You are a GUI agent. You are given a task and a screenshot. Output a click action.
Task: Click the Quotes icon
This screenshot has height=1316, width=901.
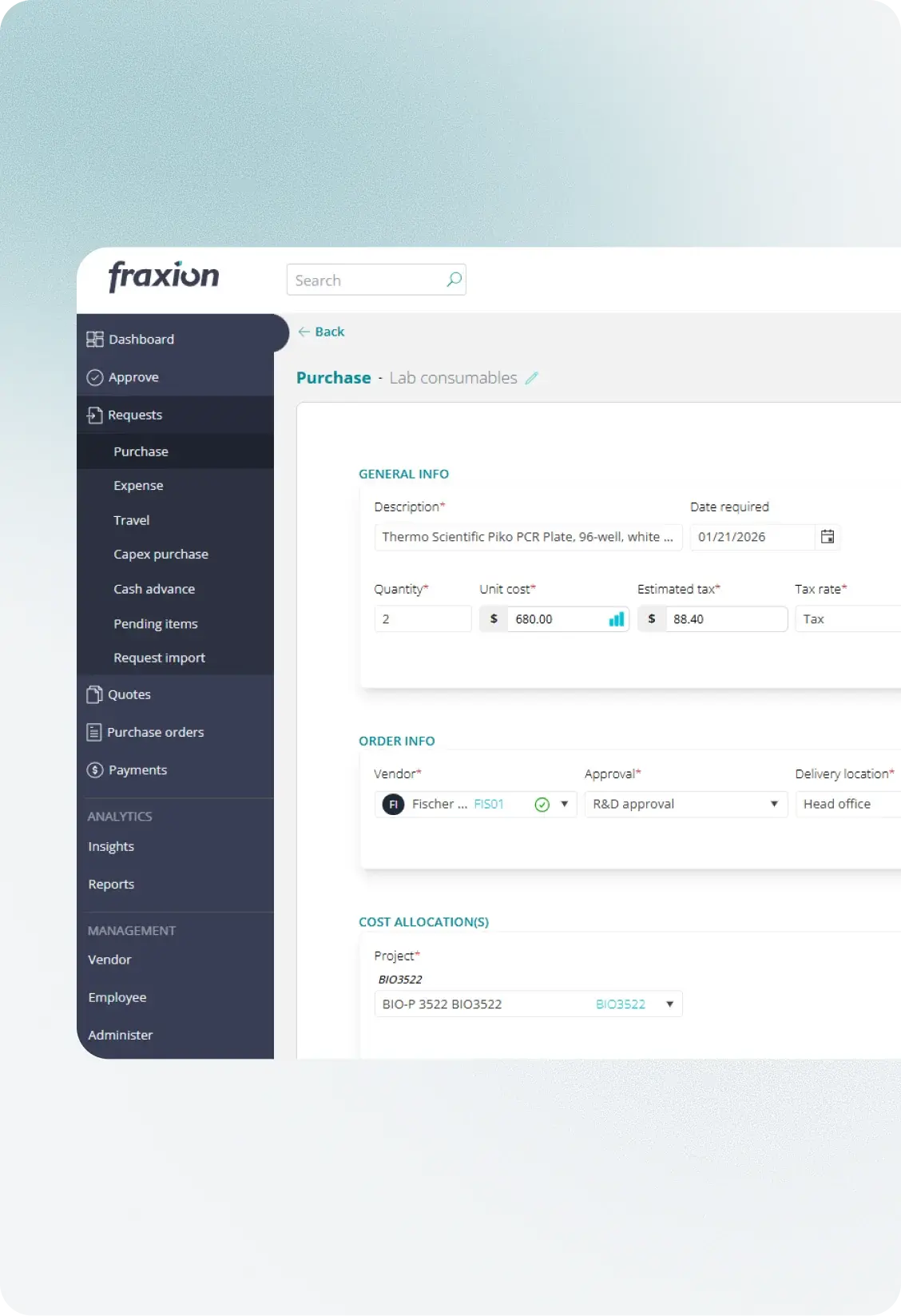(94, 694)
